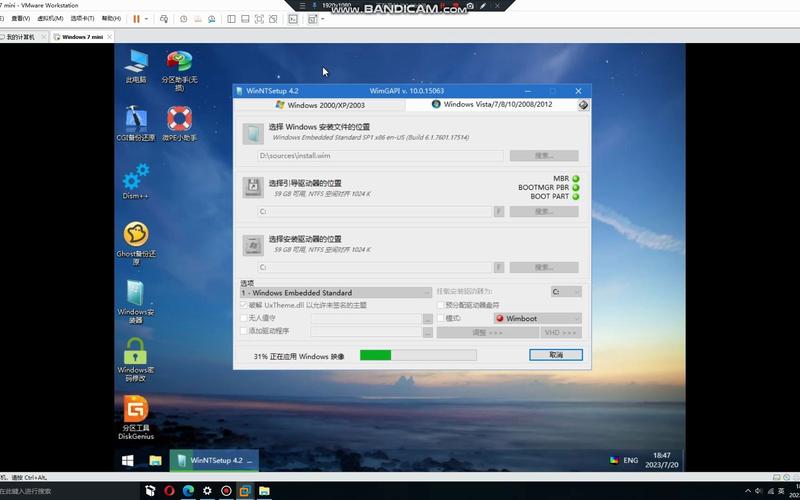
Task: Click the revert to snapshot icon
Action: [x=197, y=19]
